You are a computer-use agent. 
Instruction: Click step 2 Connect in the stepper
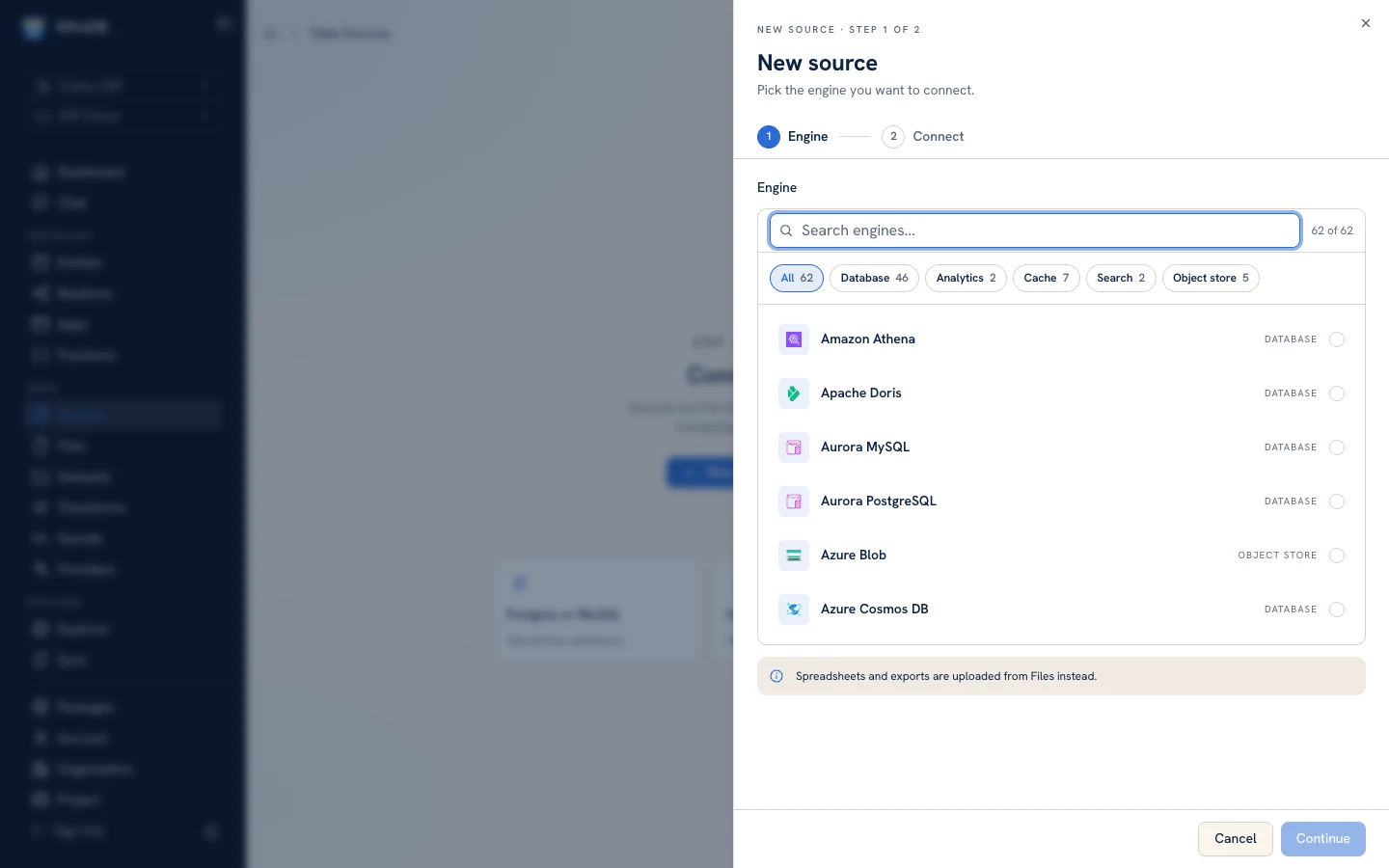(x=923, y=137)
